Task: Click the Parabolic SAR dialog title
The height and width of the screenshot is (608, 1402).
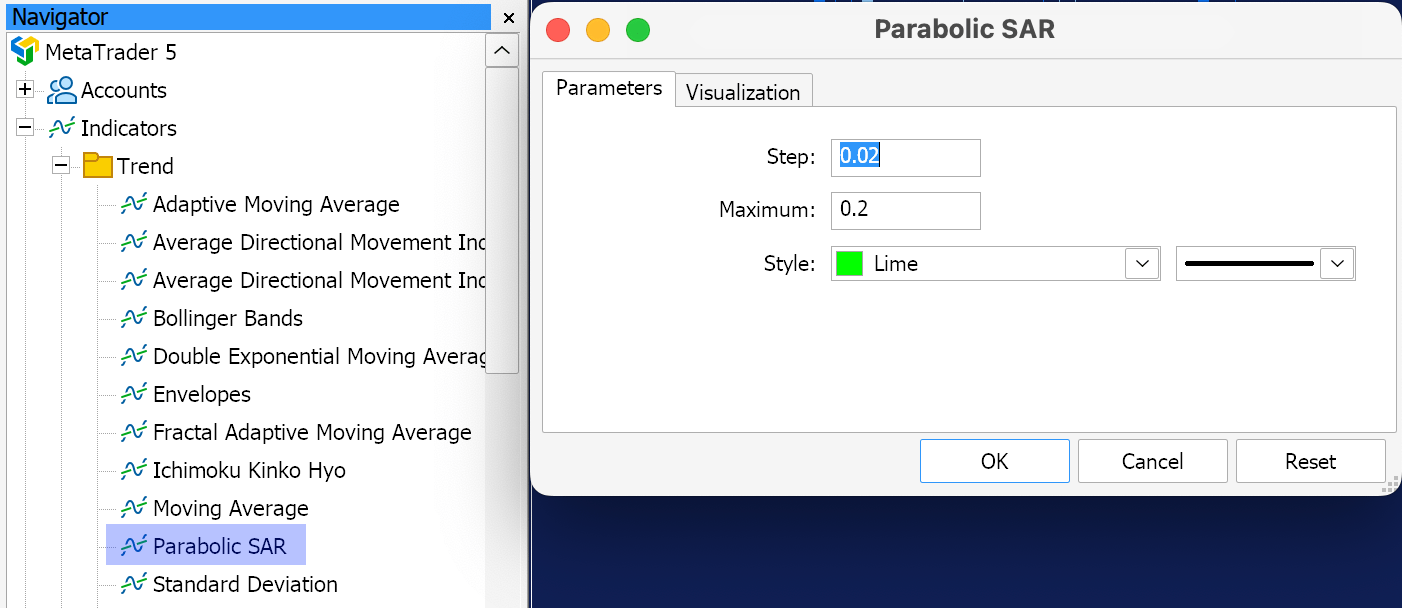Action: (x=965, y=29)
